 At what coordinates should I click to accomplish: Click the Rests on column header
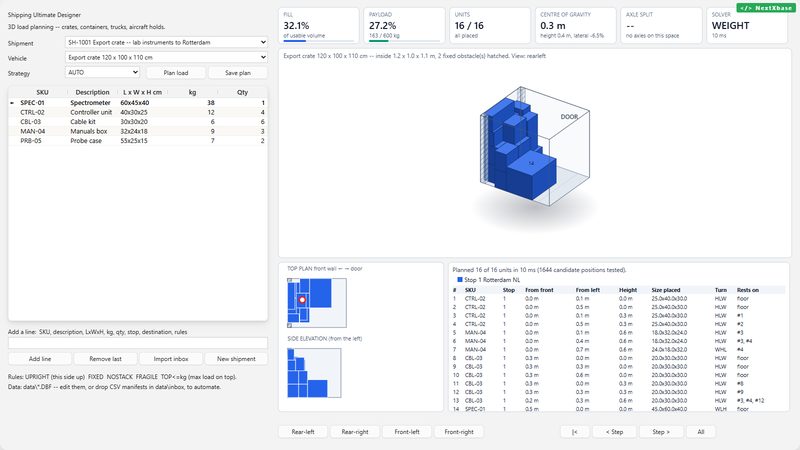click(747, 290)
